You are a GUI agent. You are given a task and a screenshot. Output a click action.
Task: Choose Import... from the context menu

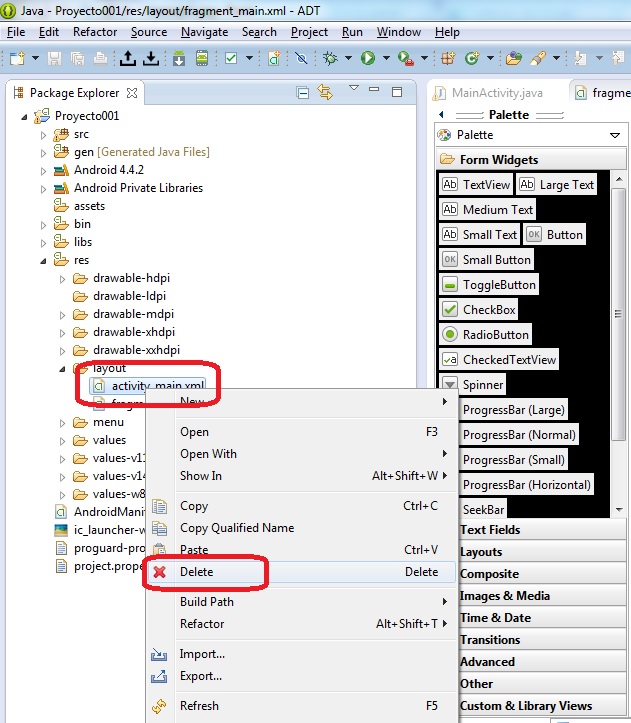pos(301,654)
